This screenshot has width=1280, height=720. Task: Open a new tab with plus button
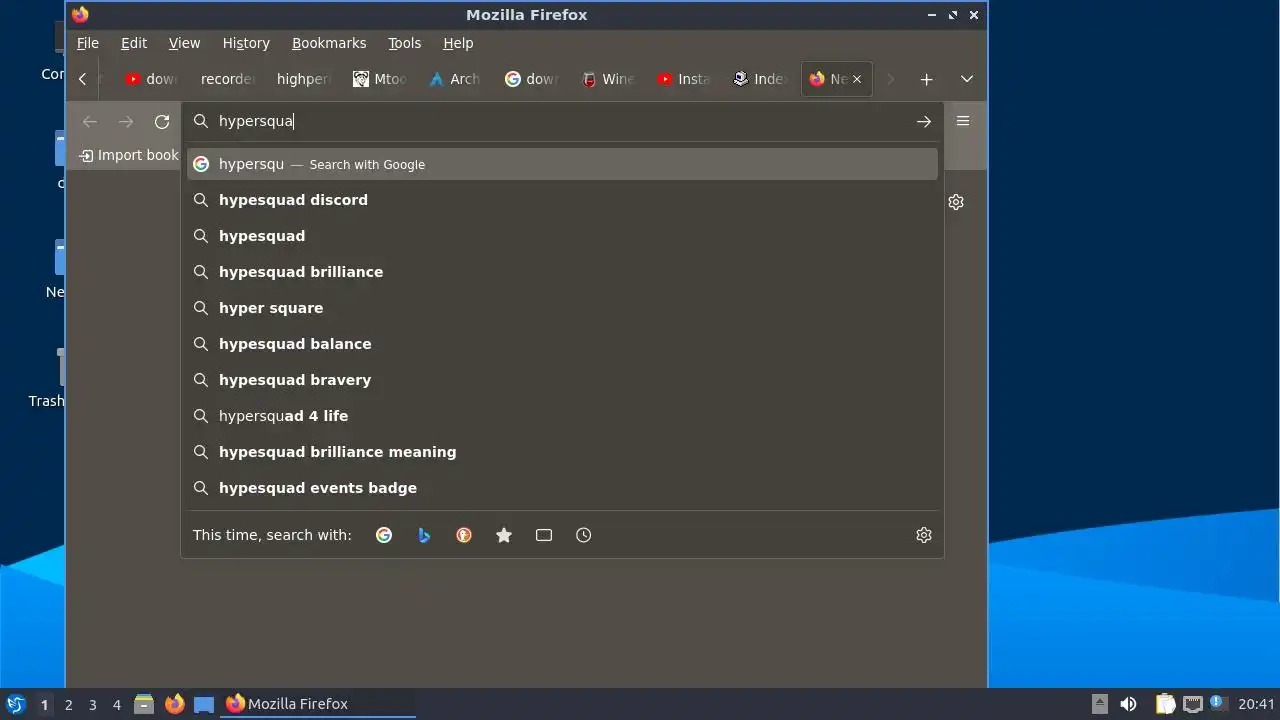(927, 79)
